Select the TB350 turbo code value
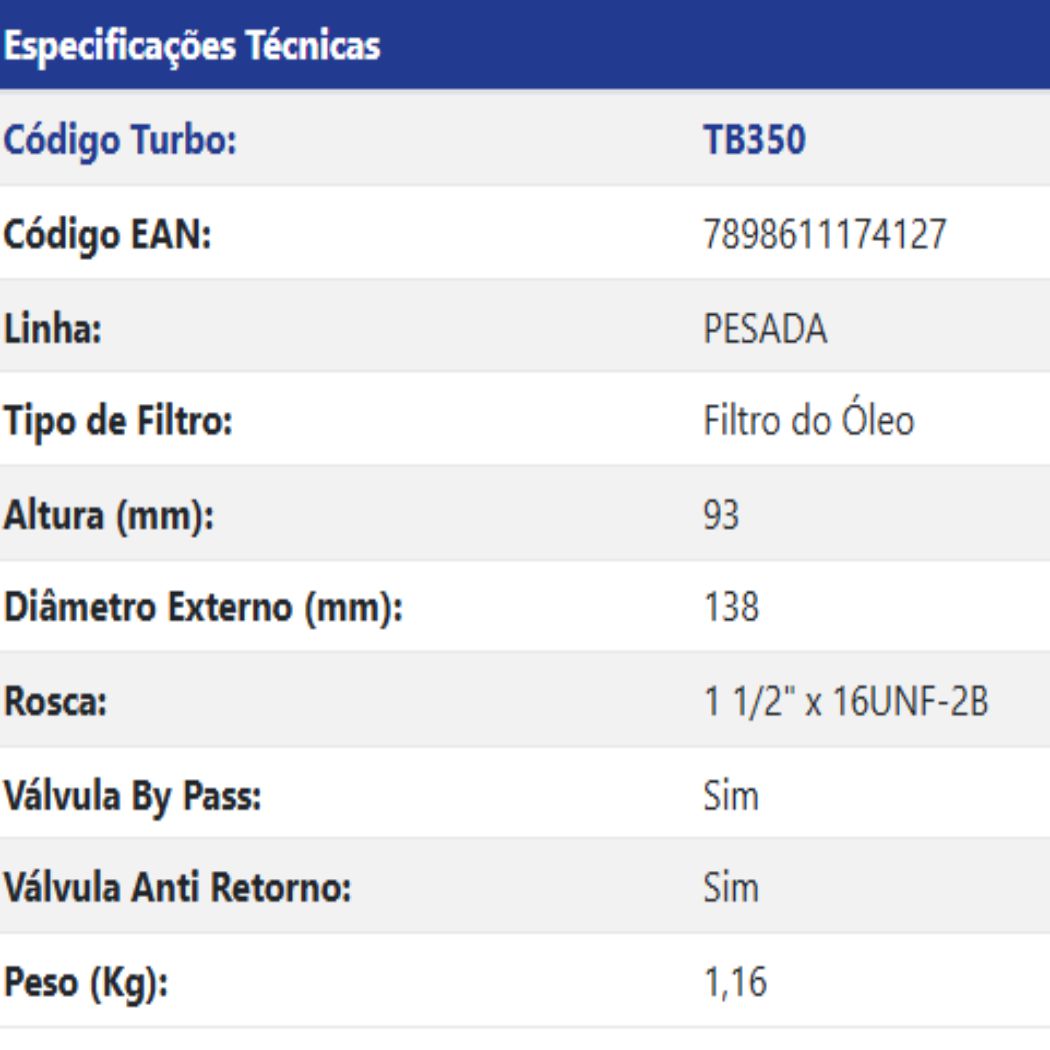The height and width of the screenshot is (1050, 1050). (x=754, y=141)
